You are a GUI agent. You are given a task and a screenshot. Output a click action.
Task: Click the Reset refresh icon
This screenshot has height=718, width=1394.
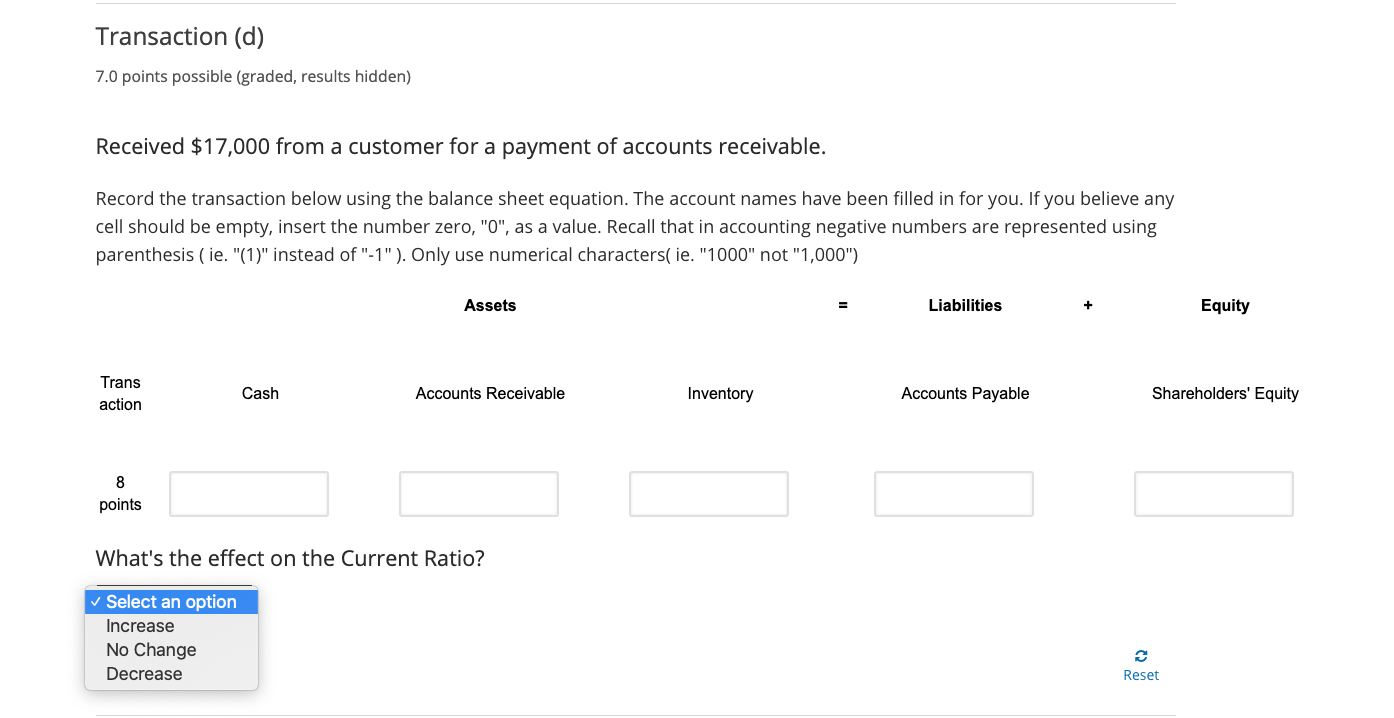click(1141, 656)
